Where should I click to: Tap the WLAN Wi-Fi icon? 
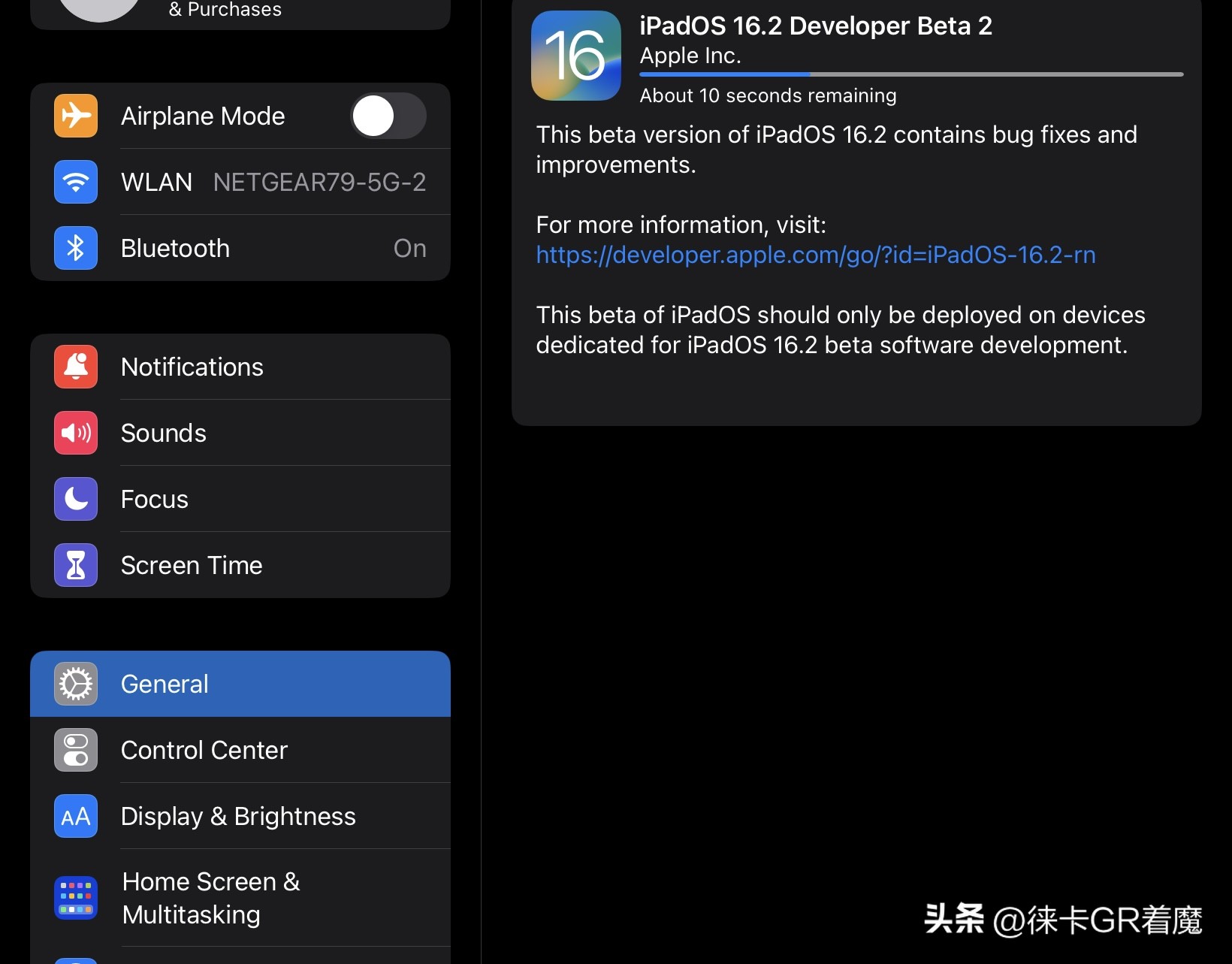(76, 182)
